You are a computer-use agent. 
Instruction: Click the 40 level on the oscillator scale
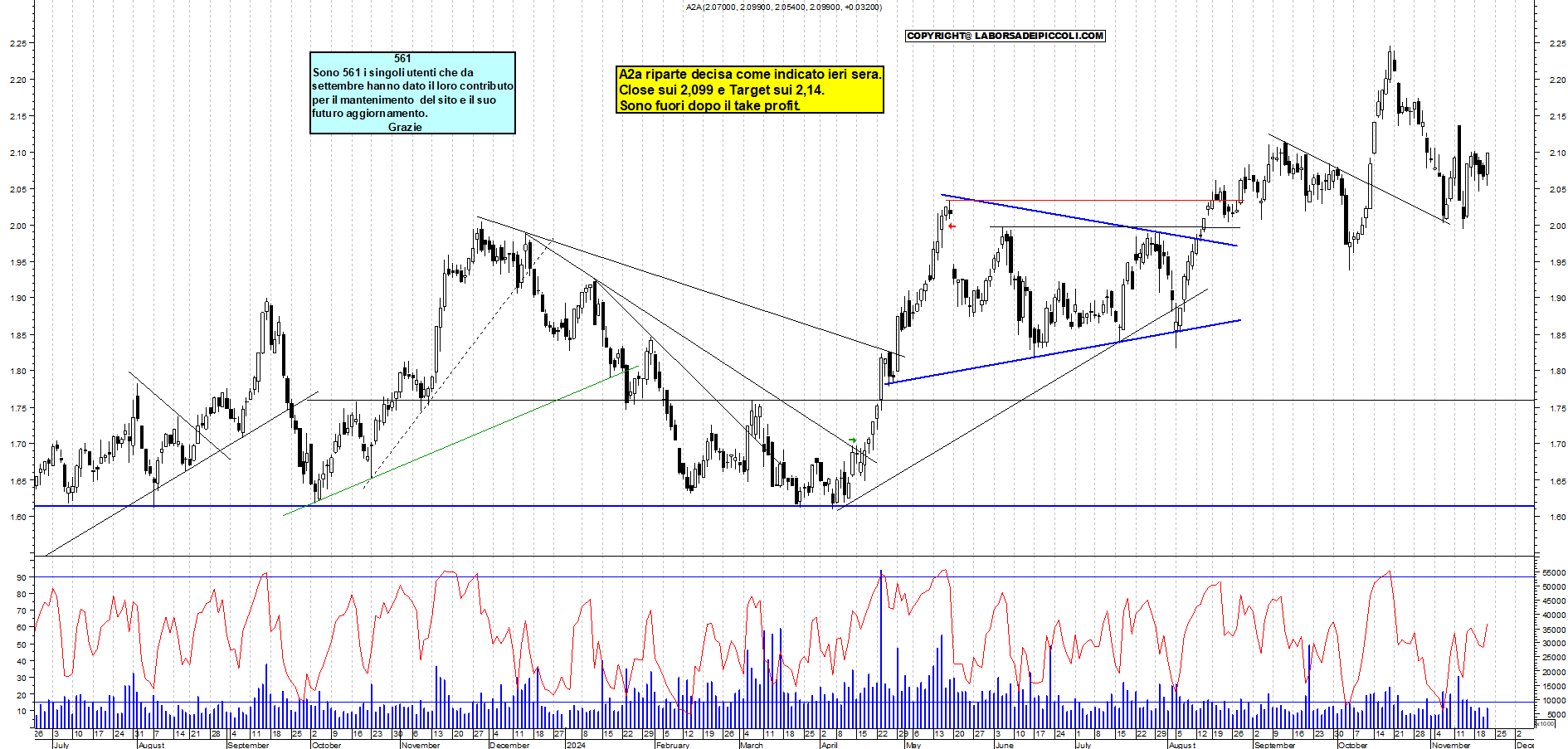pos(21,661)
